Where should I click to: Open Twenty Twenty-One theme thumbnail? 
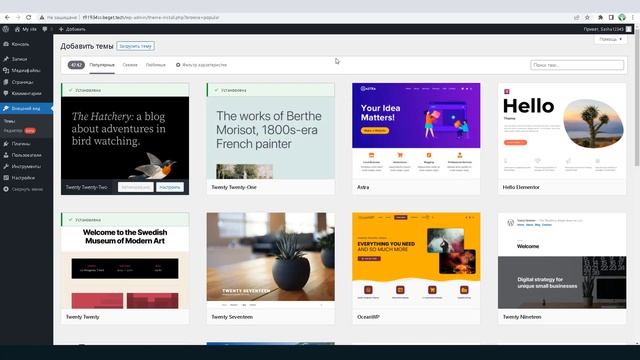click(271, 138)
